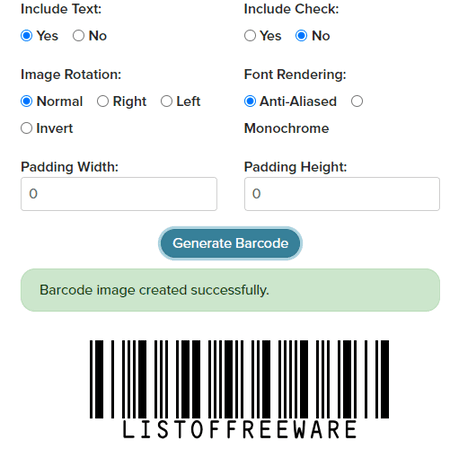450x449 pixels.
Task: Click the Padding Width label
Action: click(x=70, y=167)
